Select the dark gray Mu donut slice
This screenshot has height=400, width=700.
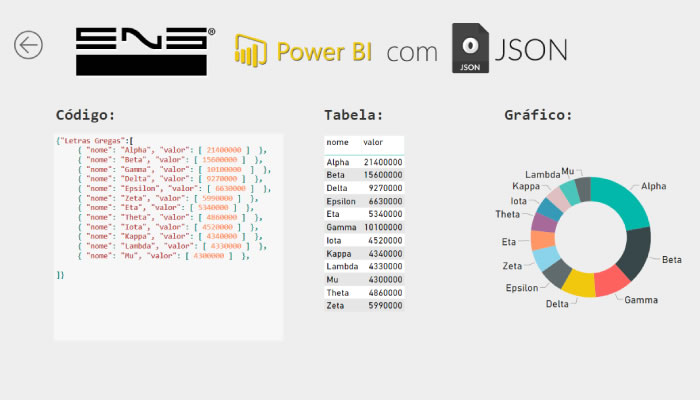pos(583,188)
